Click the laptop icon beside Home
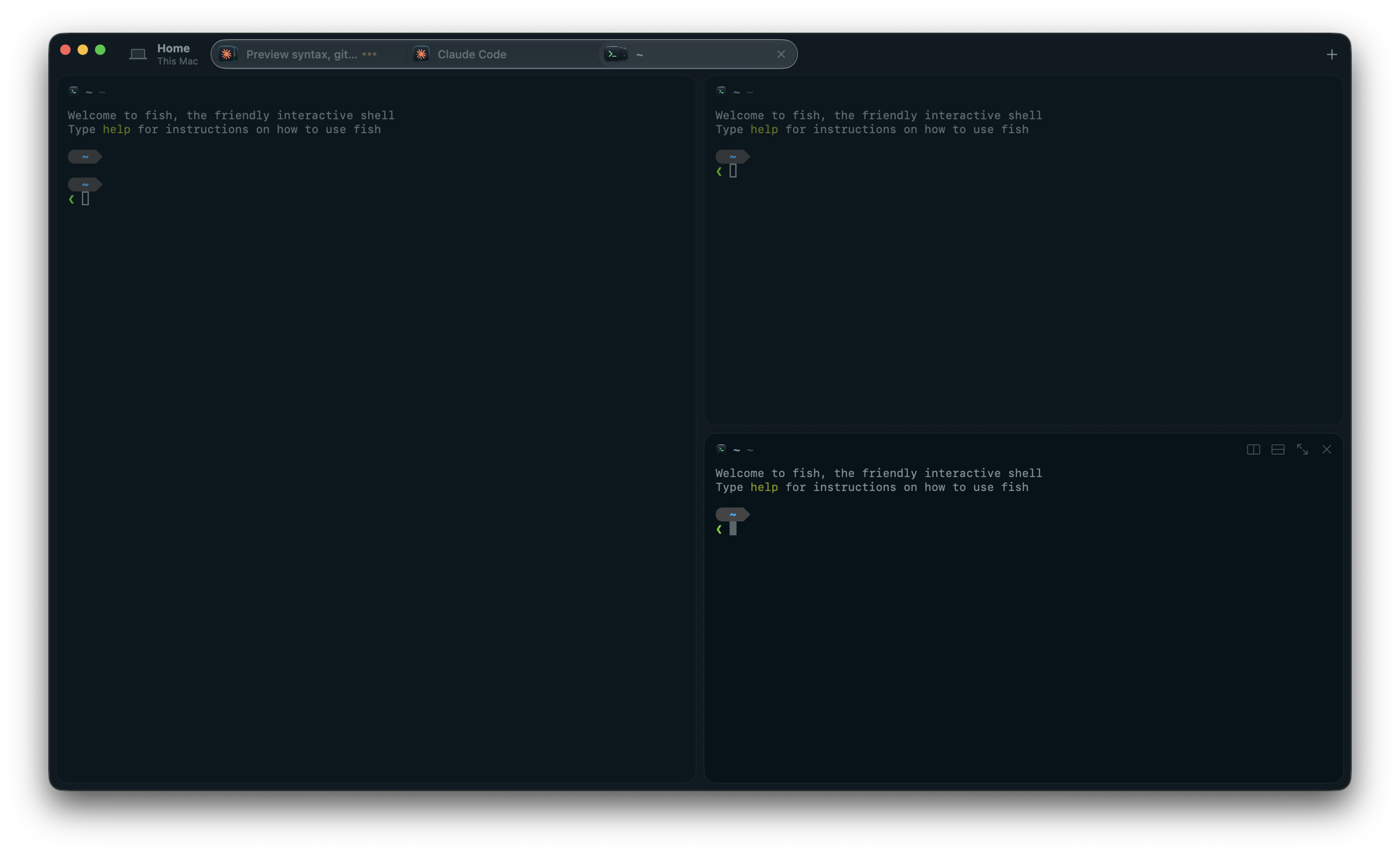The width and height of the screenshot is (1400, 855). 138,55
